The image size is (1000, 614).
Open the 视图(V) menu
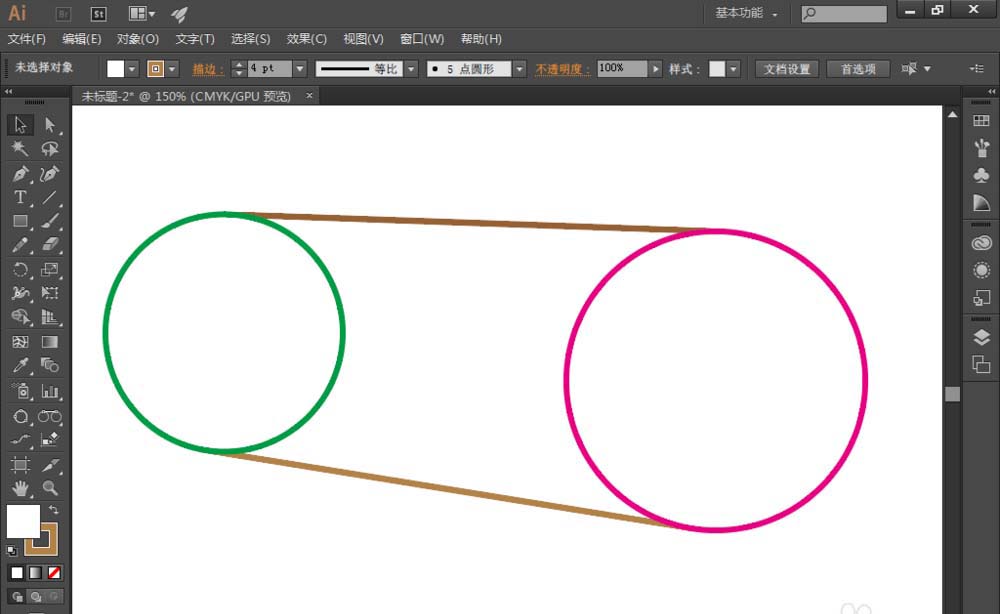364,39
